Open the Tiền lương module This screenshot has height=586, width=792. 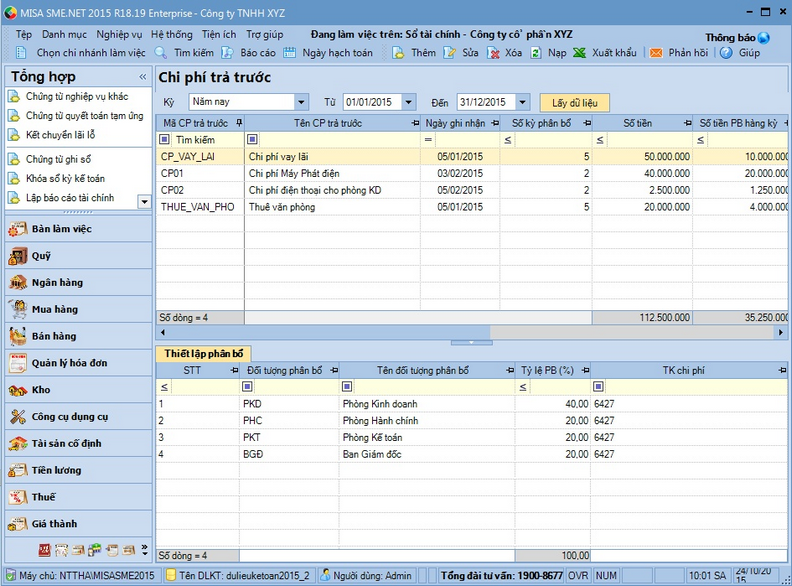pyautogui.click(x=78, y=470)
